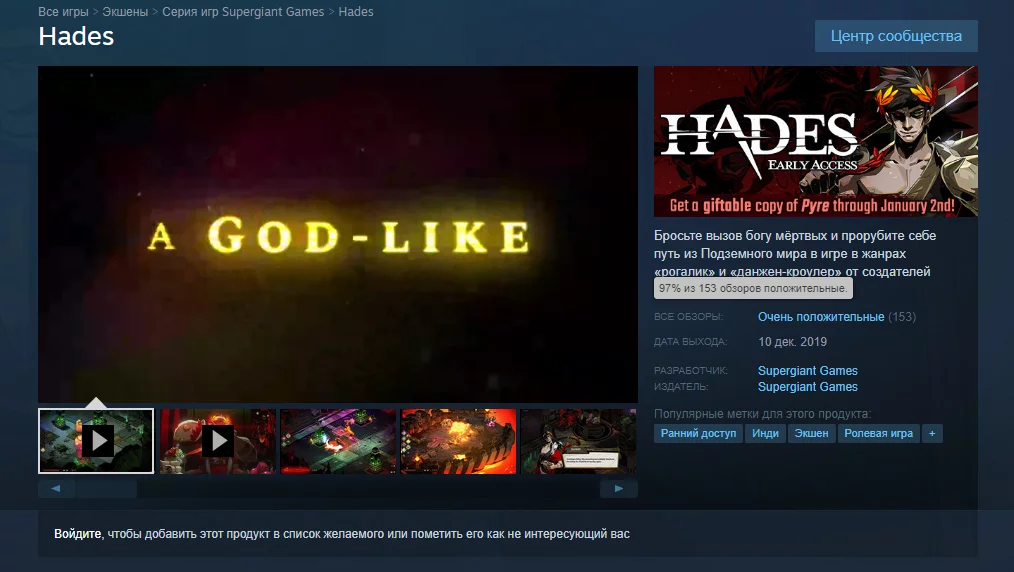Select the 'Экшен' tag
The height and width of the screenshot is (572, 1014).
(811, 433)
